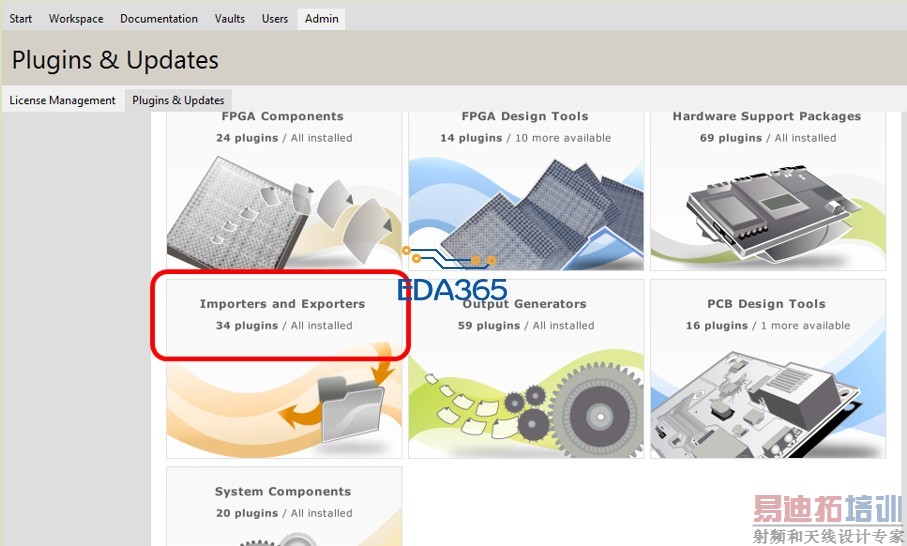Click '59 plugins / All installed' text
The image size is (907, 546).
(x=526, y=325)
